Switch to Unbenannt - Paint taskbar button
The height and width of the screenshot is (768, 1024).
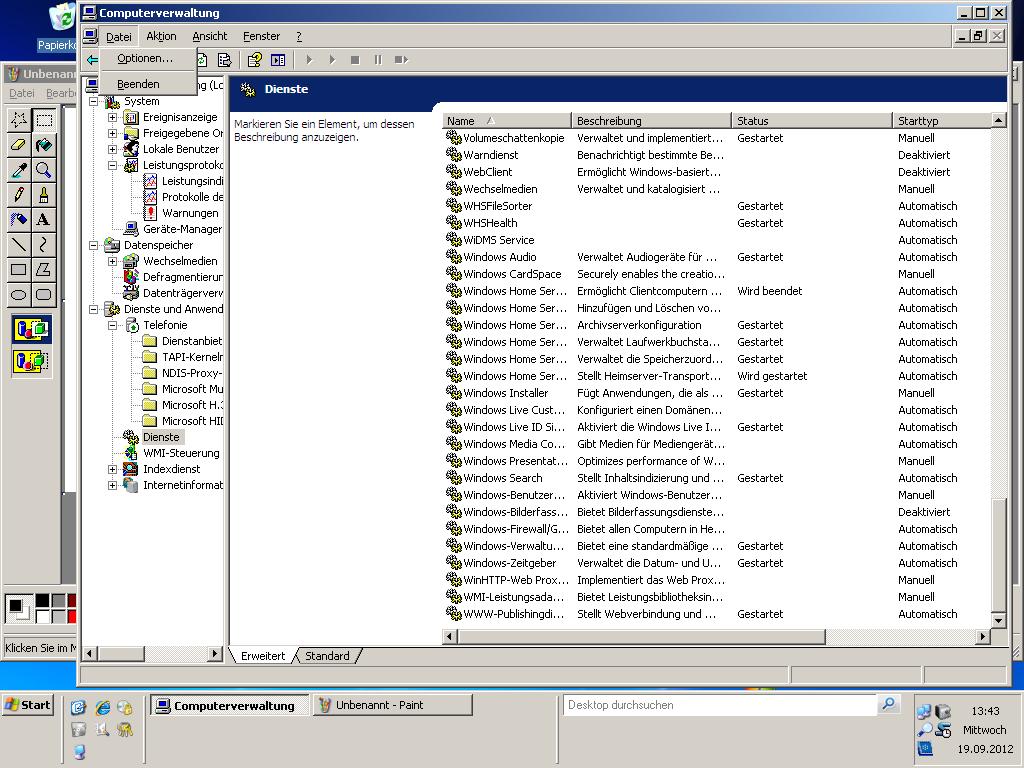(393, 705)
